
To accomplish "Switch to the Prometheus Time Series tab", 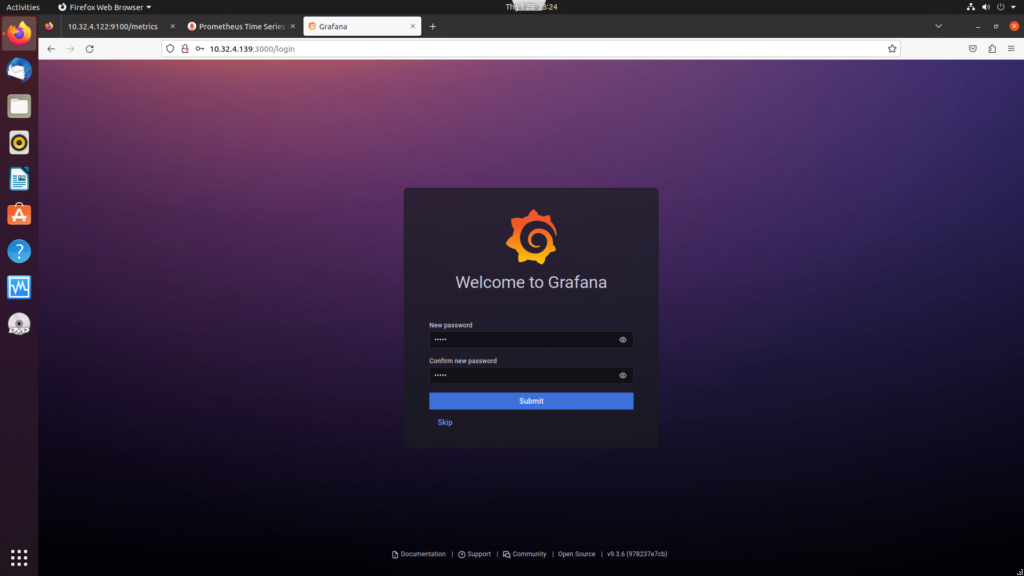I will 242,27.
